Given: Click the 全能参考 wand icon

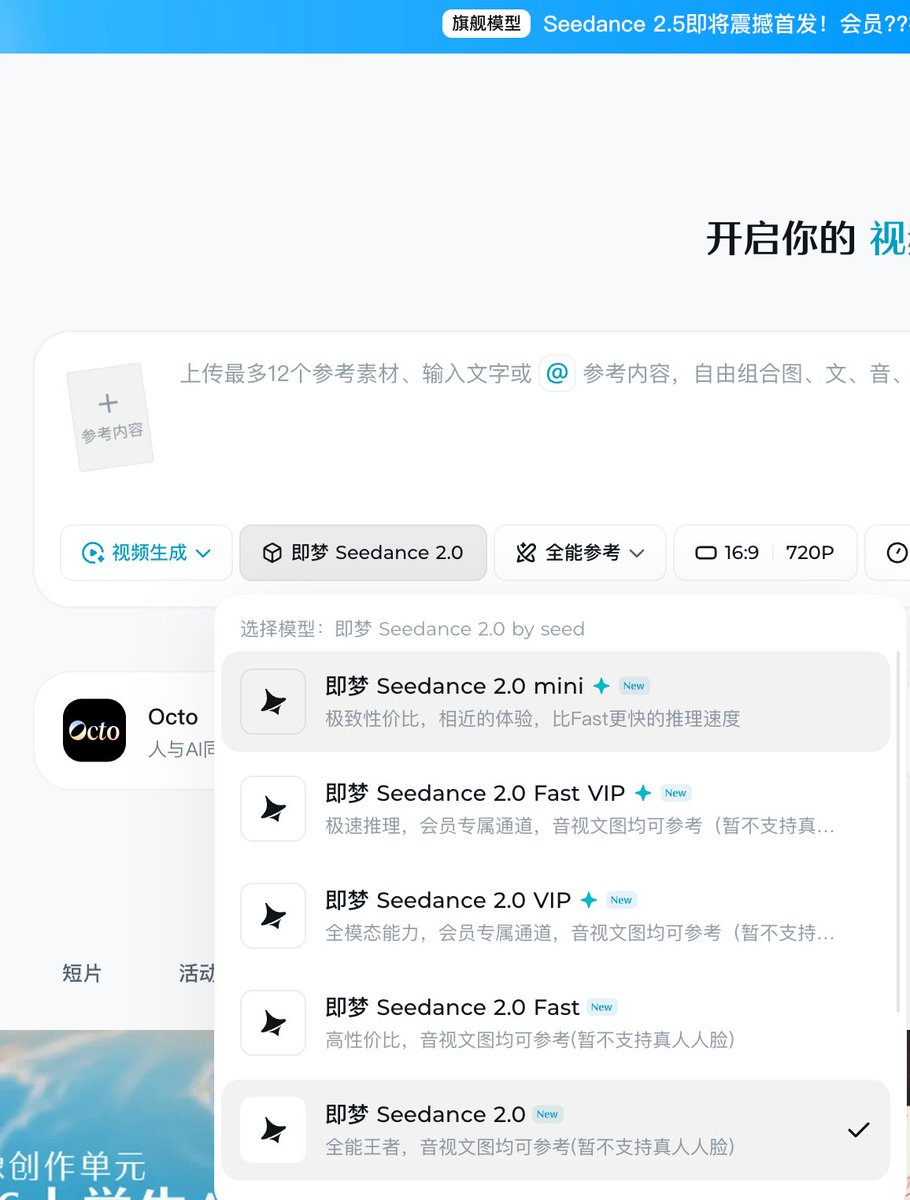Looking at the screenshot, I should coord(526,553).
